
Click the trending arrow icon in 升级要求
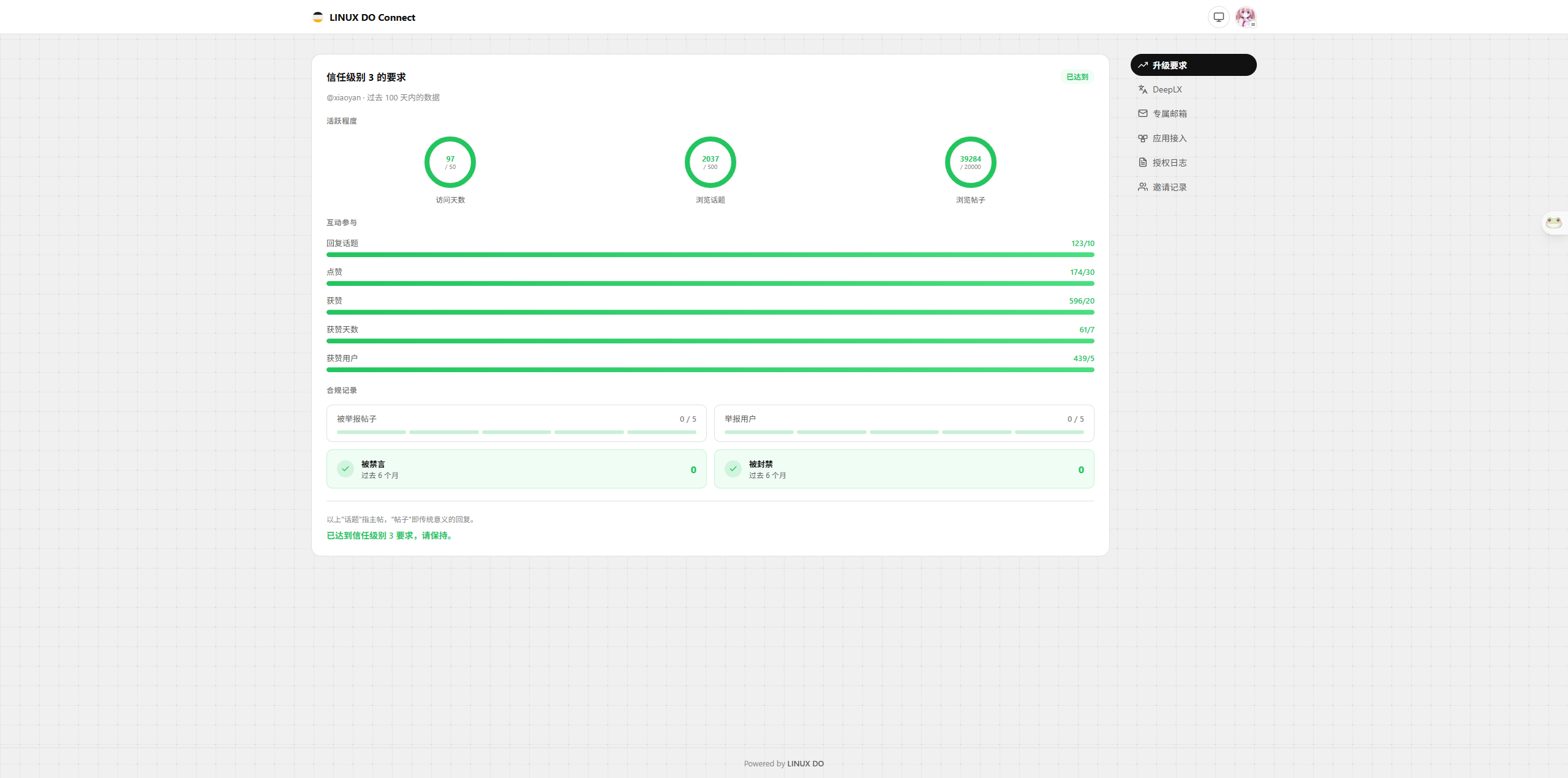(x=1142, y=65)
